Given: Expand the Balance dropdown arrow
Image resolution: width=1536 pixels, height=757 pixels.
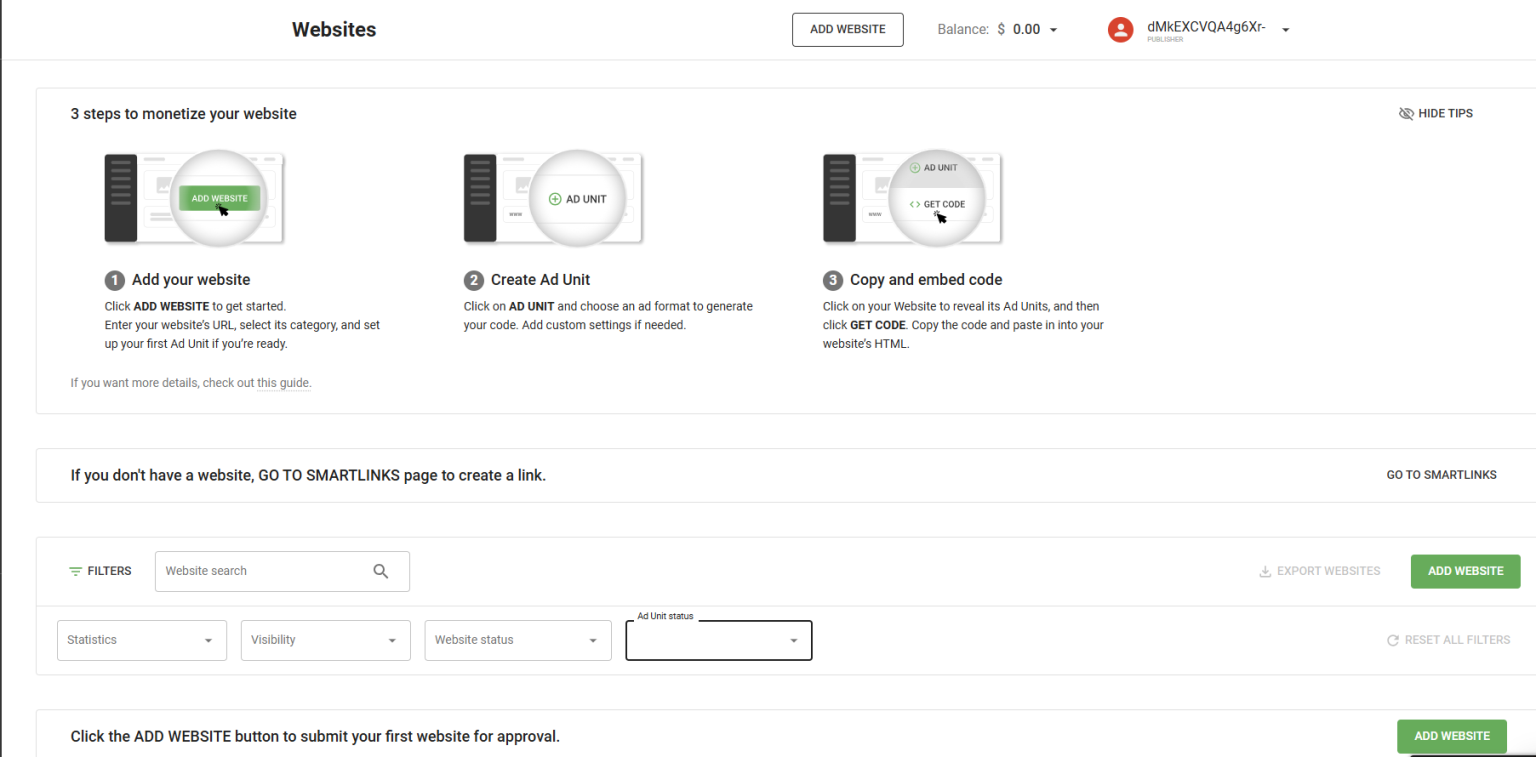Looking at the screenshot, I should coord(1052,29).
